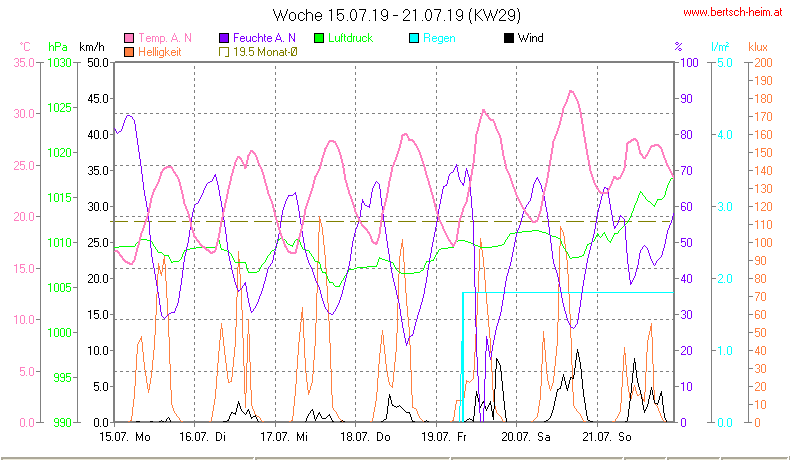Image resolution: width=790 pixels, height=460 pixels.
Task: Click the 25.0 value on wind axis
Action: click(98, 242)
